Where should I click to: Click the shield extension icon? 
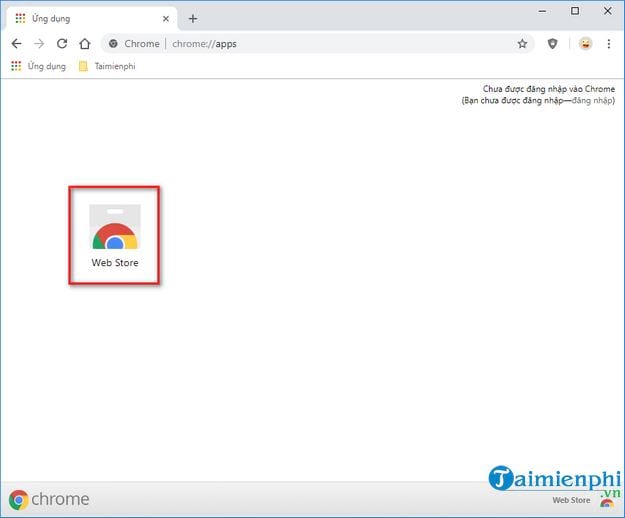(x=552, y=43)
